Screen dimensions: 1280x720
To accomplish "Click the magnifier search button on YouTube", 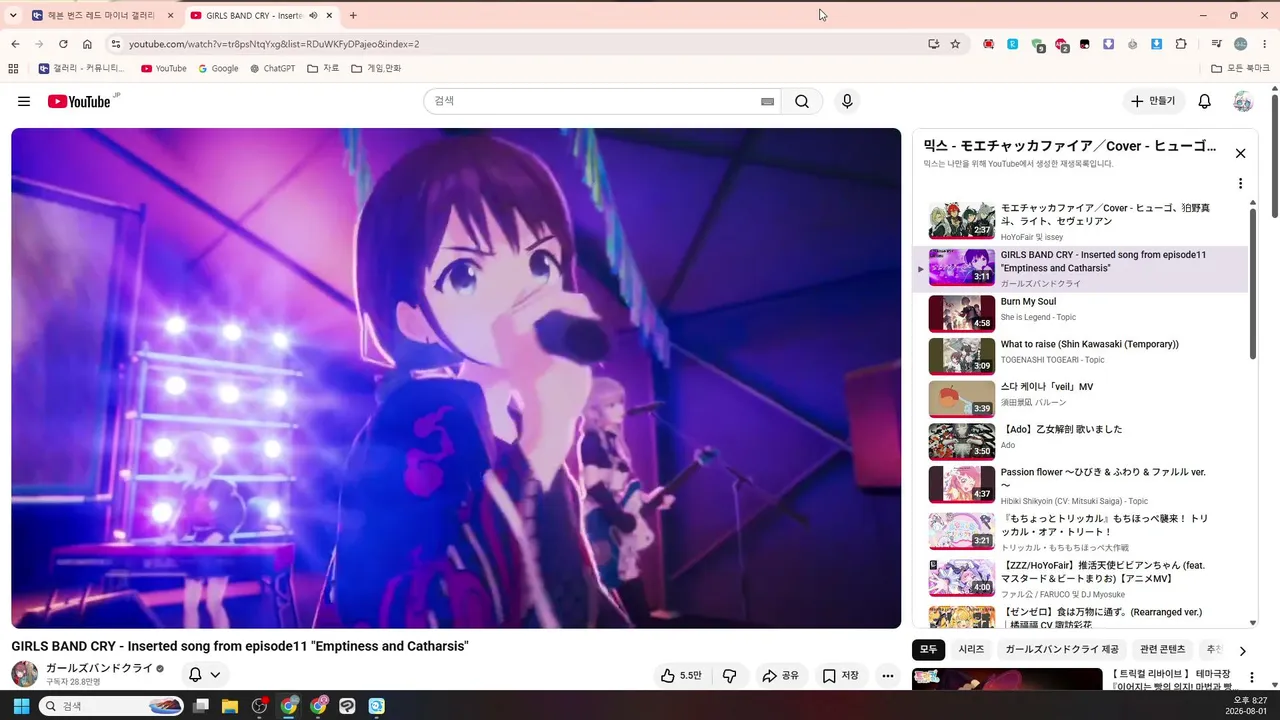I will [x=802, y=101].
